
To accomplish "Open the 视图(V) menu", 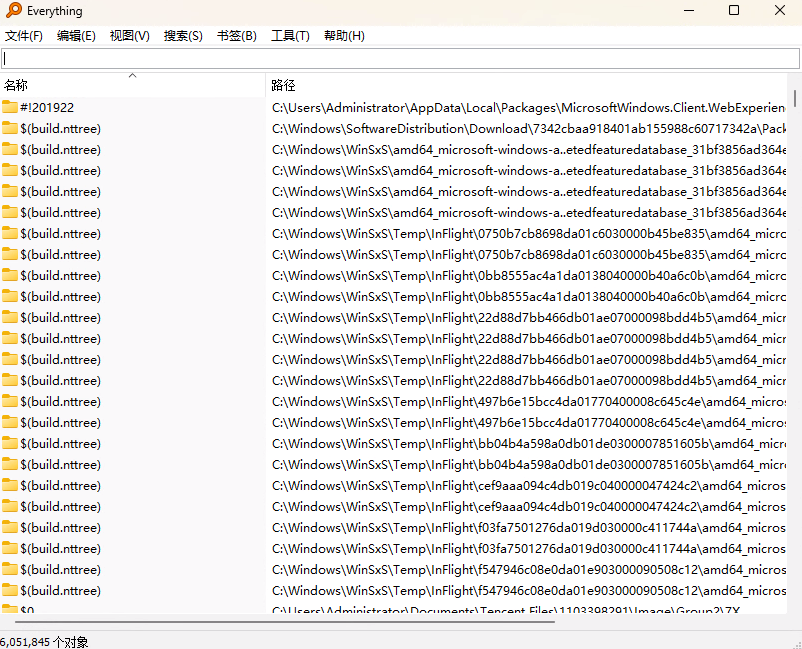I will pos(129,36).
